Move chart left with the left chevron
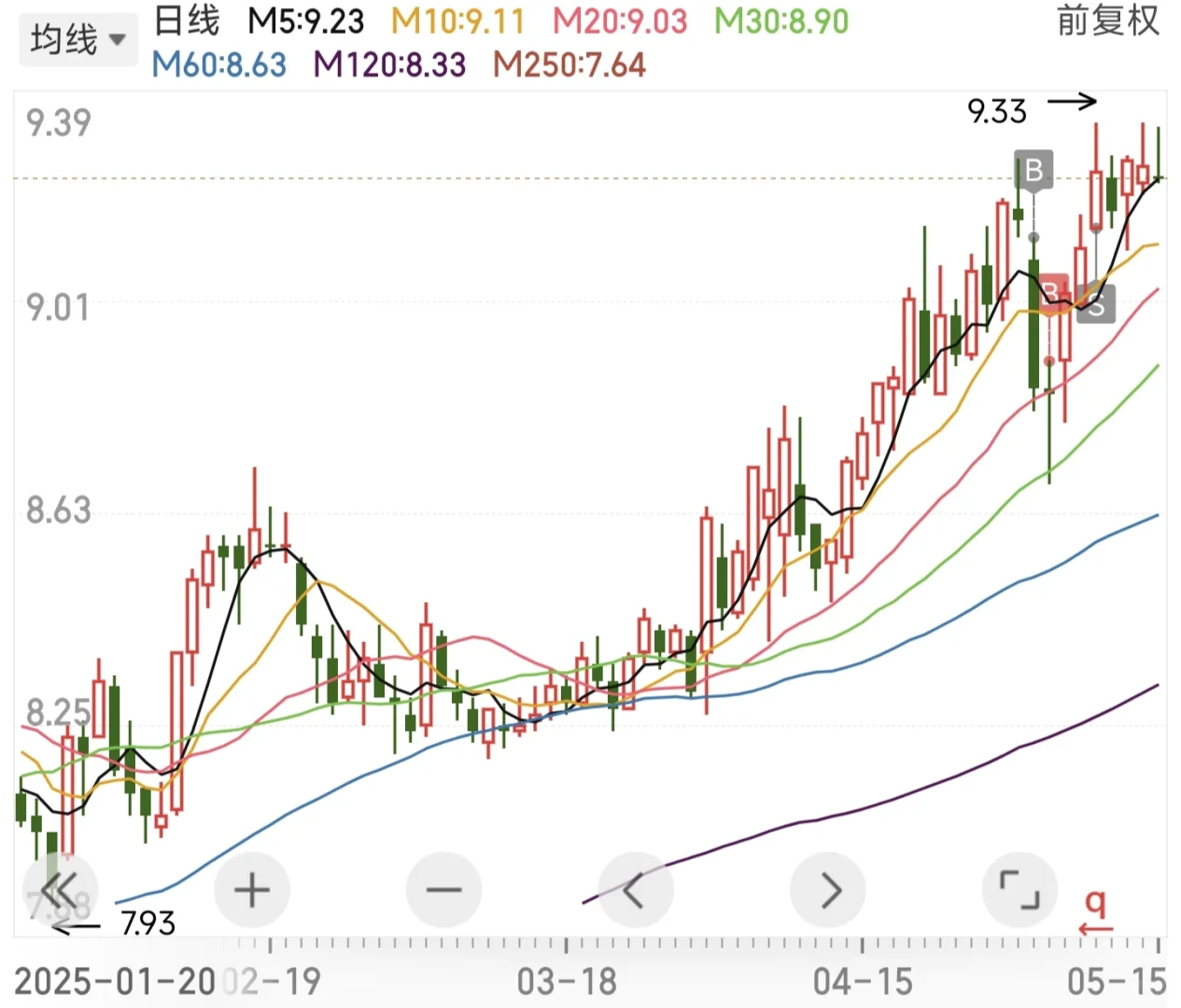Screen dimensions: 1181x1008 (x=636, y=890)
